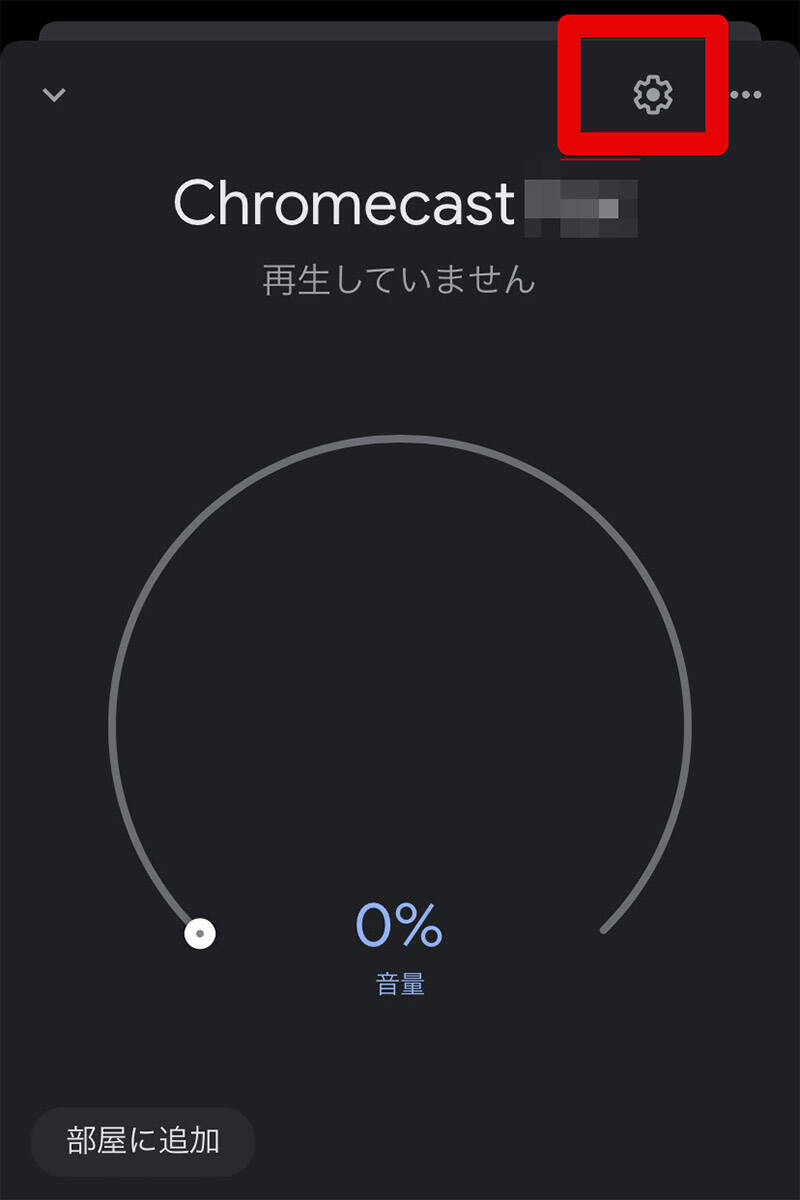Click the upper-right curve of volume arc
Image resolution: width=800 pixels, height=1200 pixels.
[605, 520]
